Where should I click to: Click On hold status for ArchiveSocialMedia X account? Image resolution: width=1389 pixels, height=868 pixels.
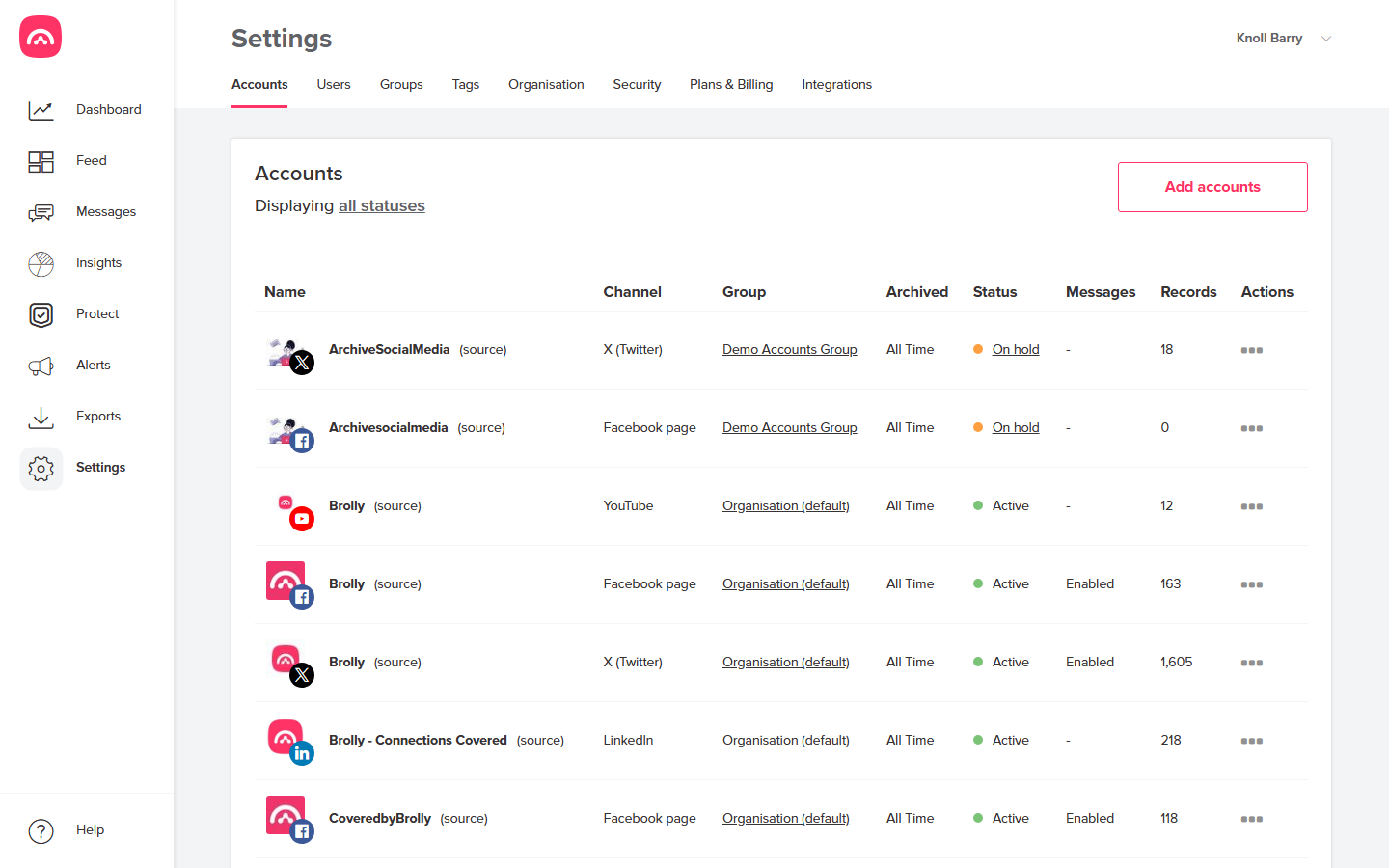click(1016, 350)
